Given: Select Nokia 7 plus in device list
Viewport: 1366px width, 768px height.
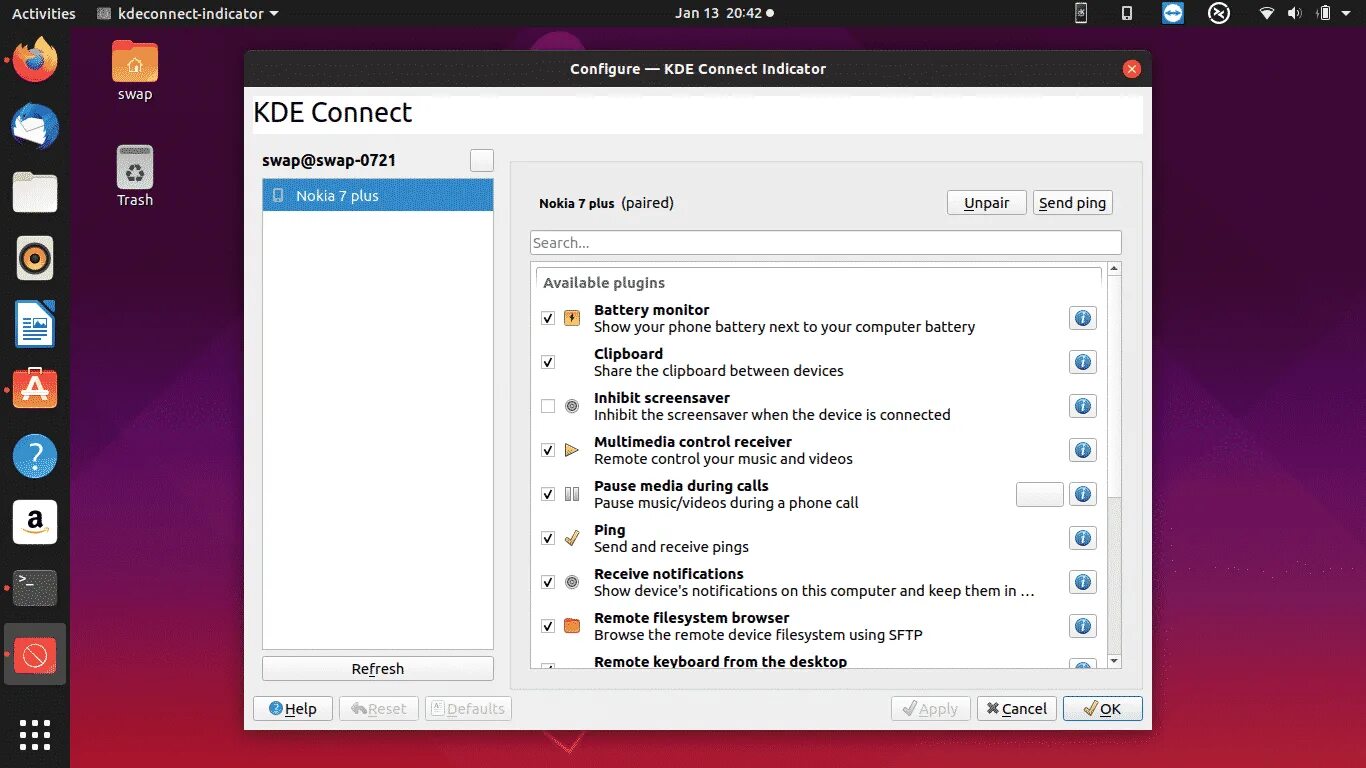Looking at the screenshot, I should click(x=378, y=195).
